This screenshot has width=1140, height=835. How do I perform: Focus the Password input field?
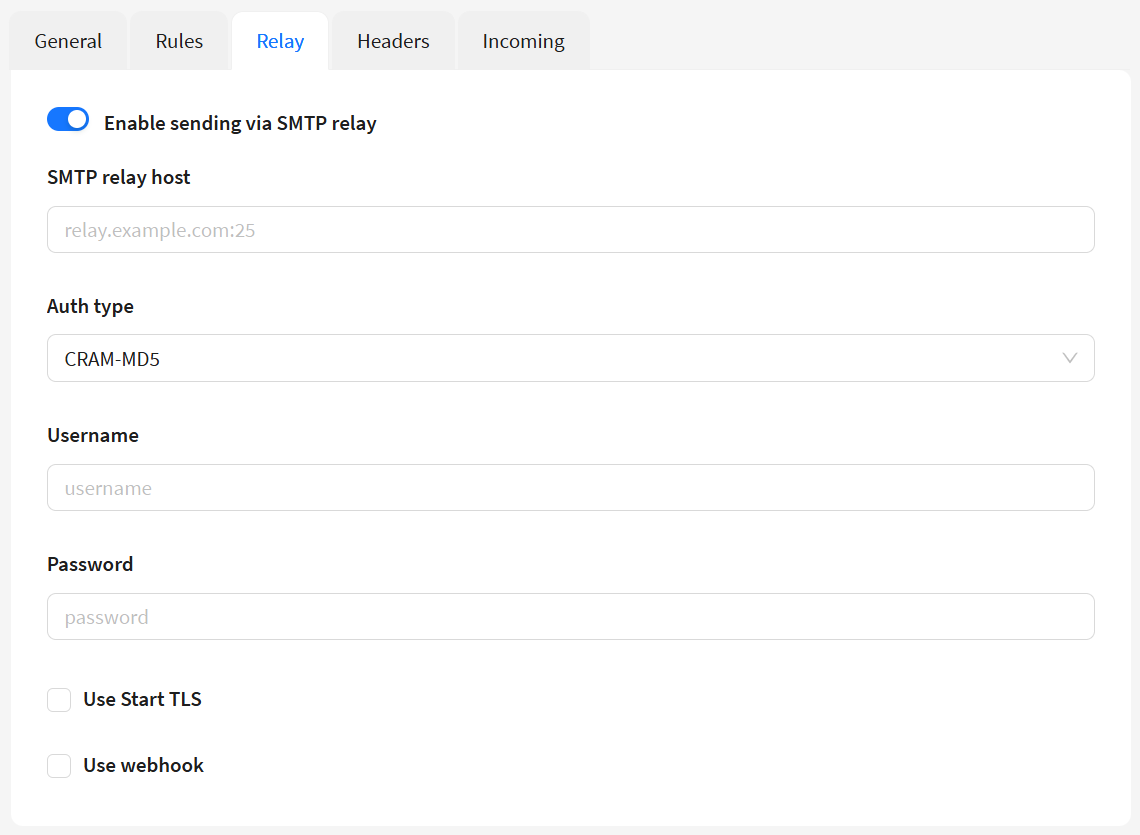click(x=570, y=617)
